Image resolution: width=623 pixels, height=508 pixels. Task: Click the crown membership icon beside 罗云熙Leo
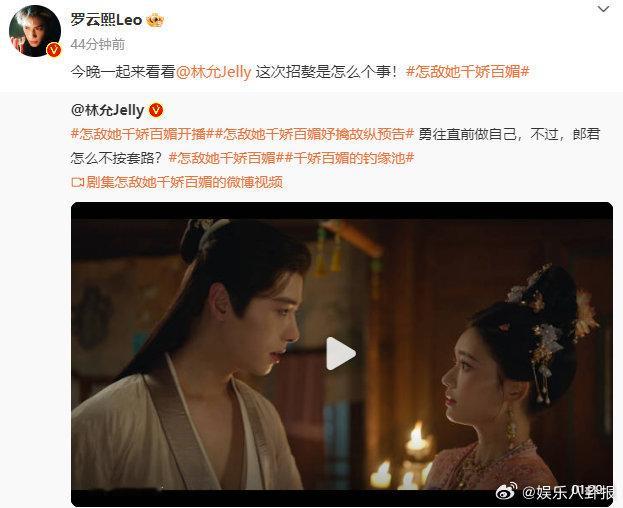[x=155, y=20]
